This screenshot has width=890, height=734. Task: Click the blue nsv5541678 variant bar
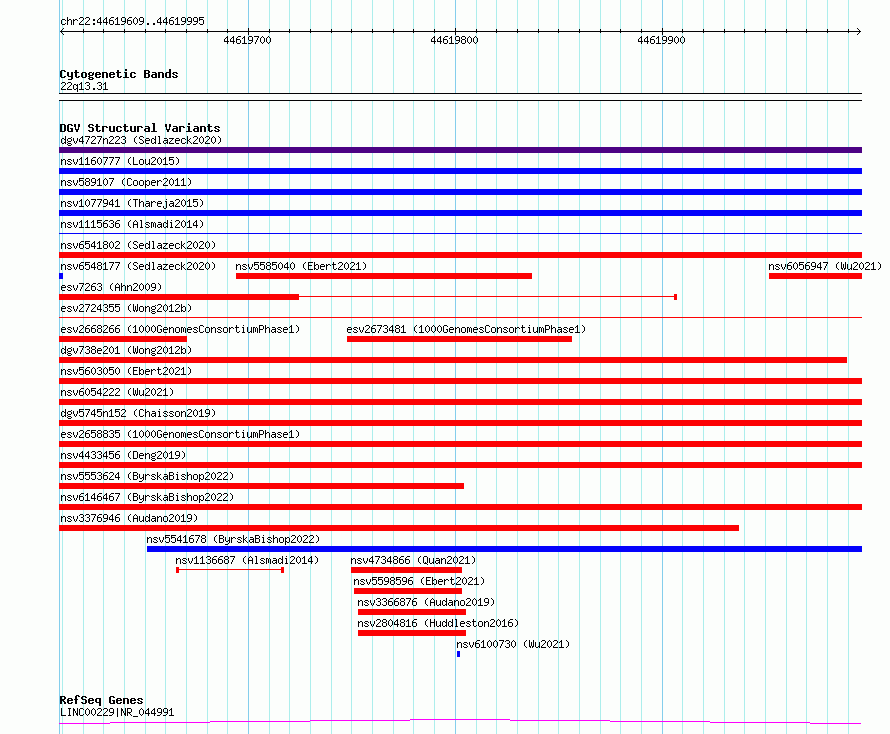tap(504, 549)
